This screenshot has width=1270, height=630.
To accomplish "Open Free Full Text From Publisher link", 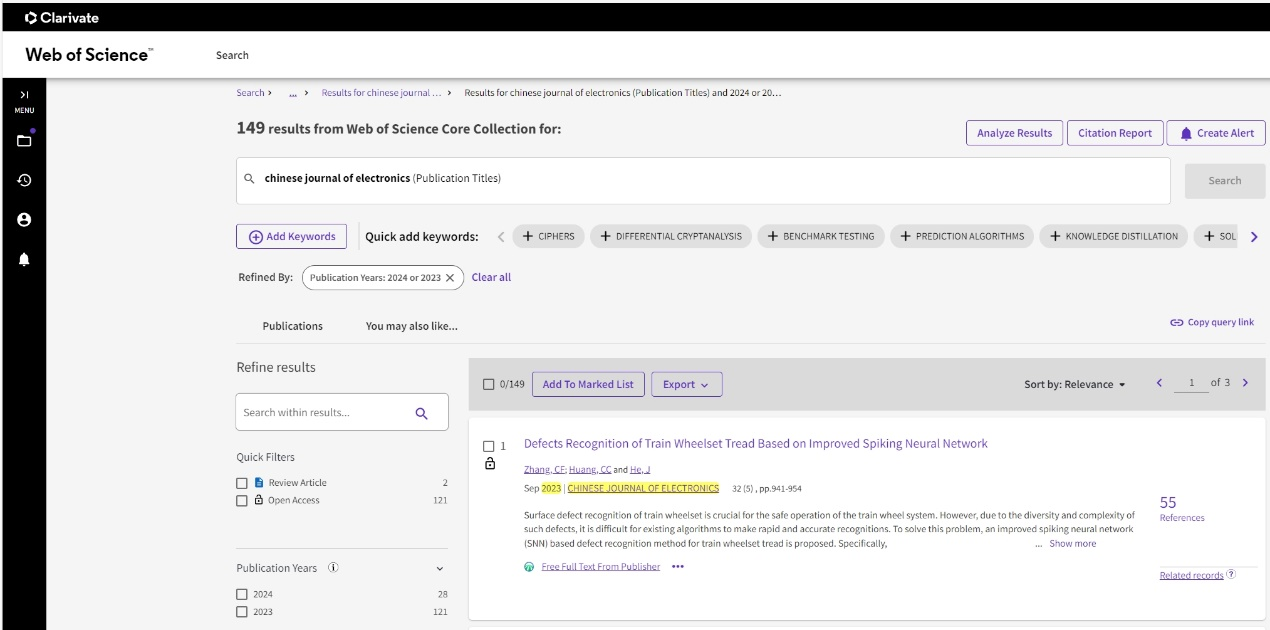I will (x=600, y=567).
